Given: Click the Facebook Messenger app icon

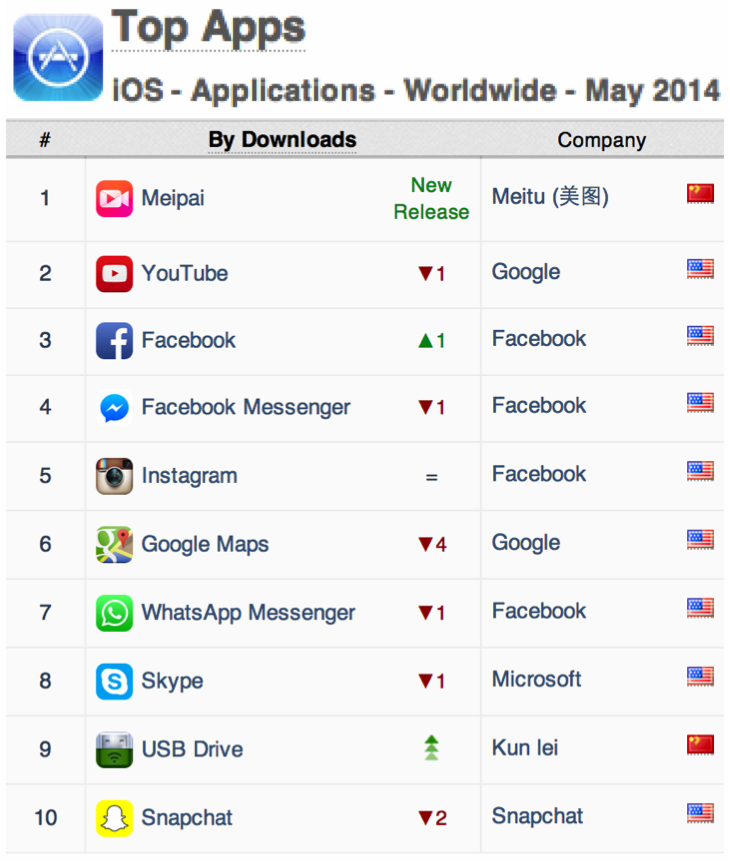Looking at the screenshot, I should pyautogui.click(x=114, y=408).
